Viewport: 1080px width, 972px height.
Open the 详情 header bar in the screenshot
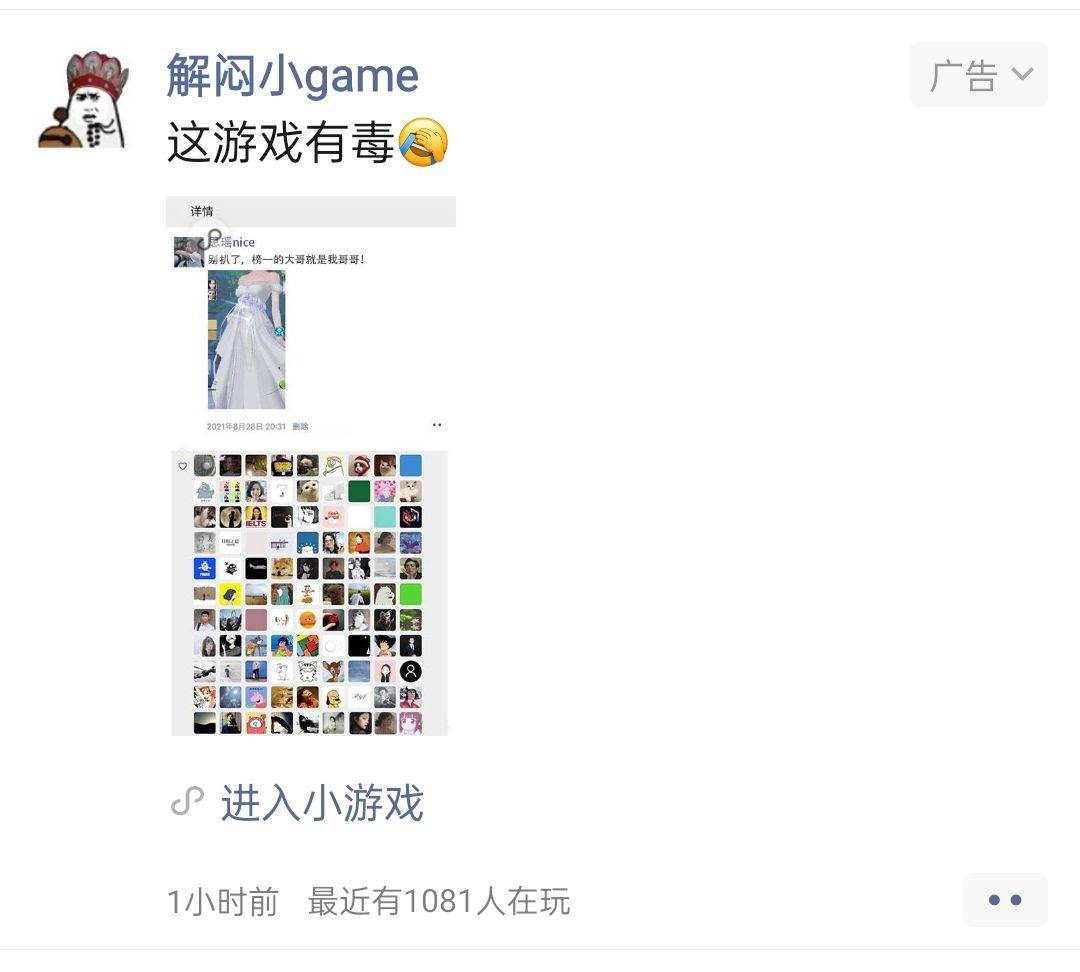pyautogui.click(x=311, y=211)
